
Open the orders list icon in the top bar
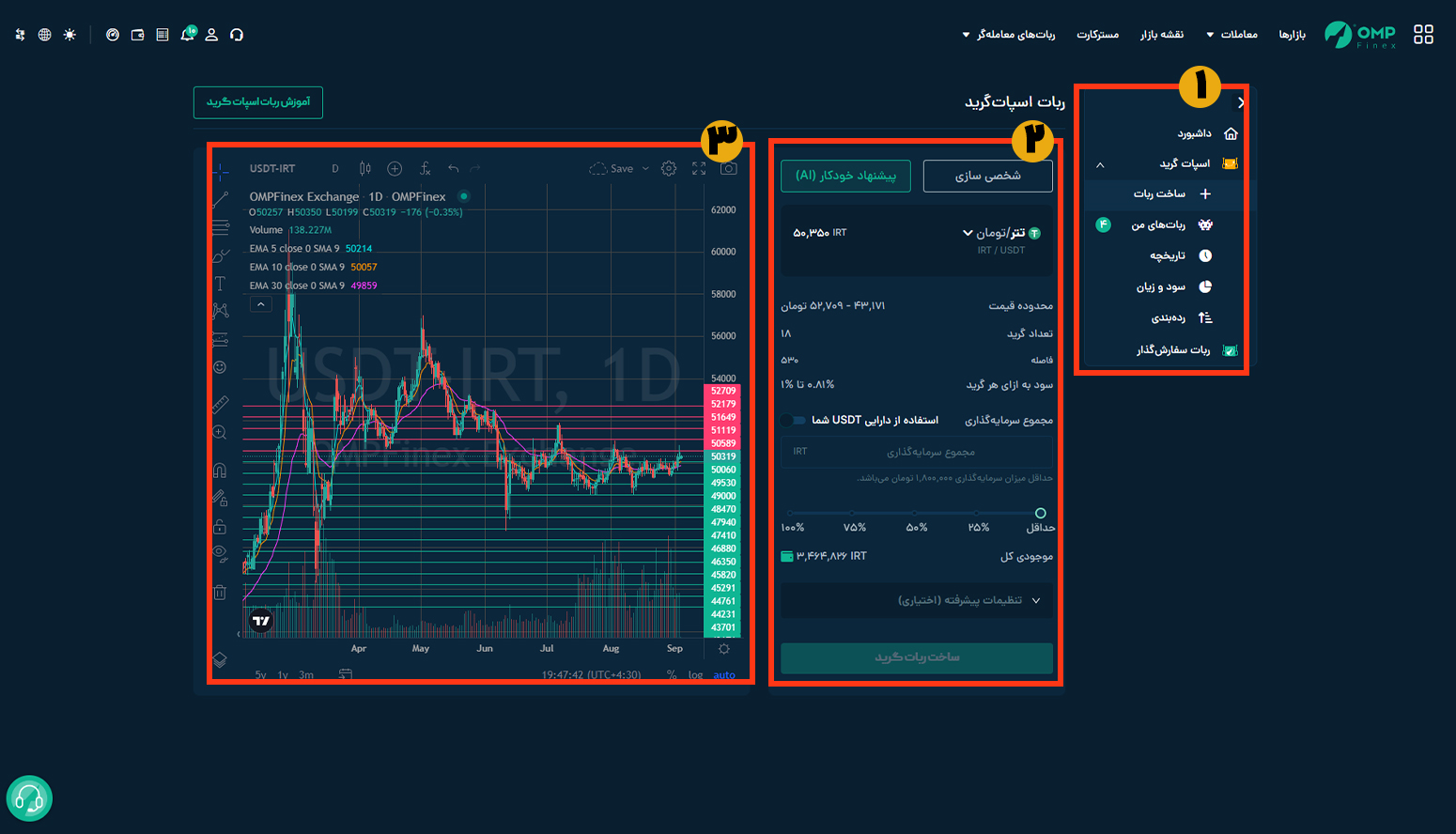pos(163,35)
